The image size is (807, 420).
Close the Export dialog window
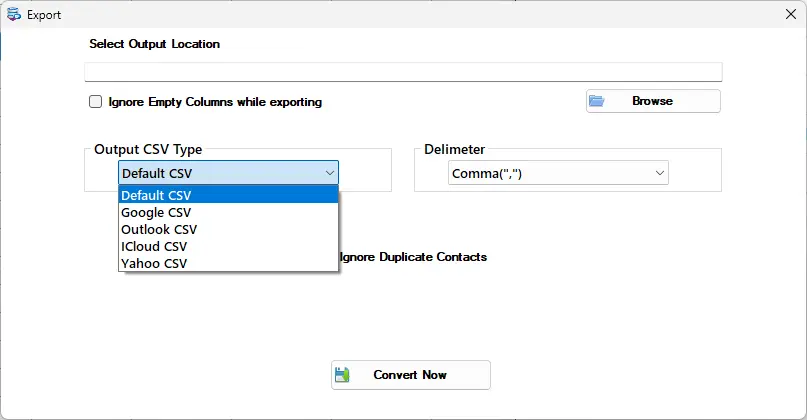(791, 14)
